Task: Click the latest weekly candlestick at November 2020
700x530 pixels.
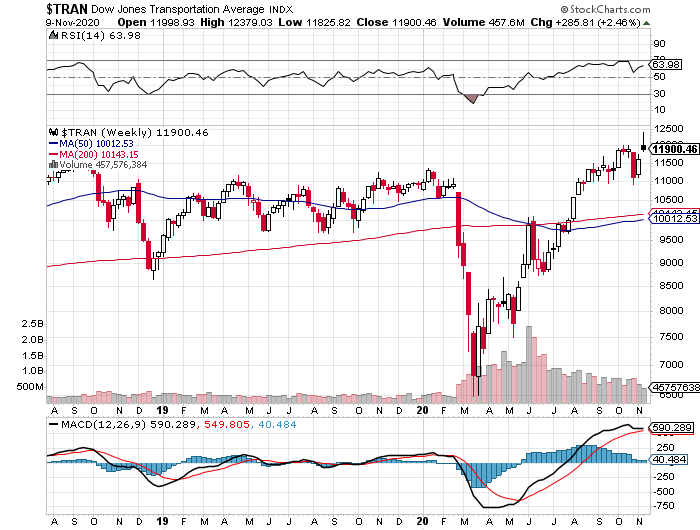Action: 643,146
